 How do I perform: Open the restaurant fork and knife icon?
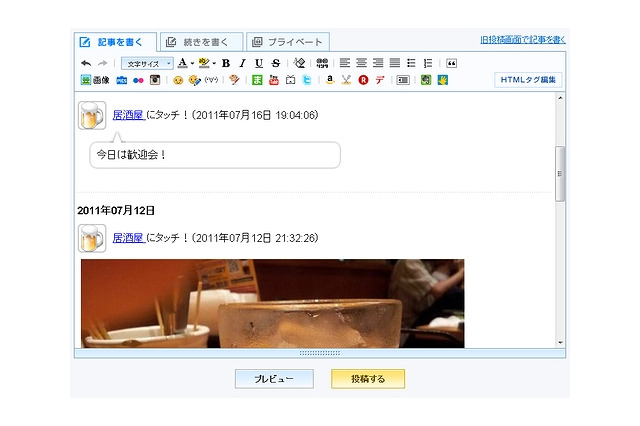(x=347, y=80)
